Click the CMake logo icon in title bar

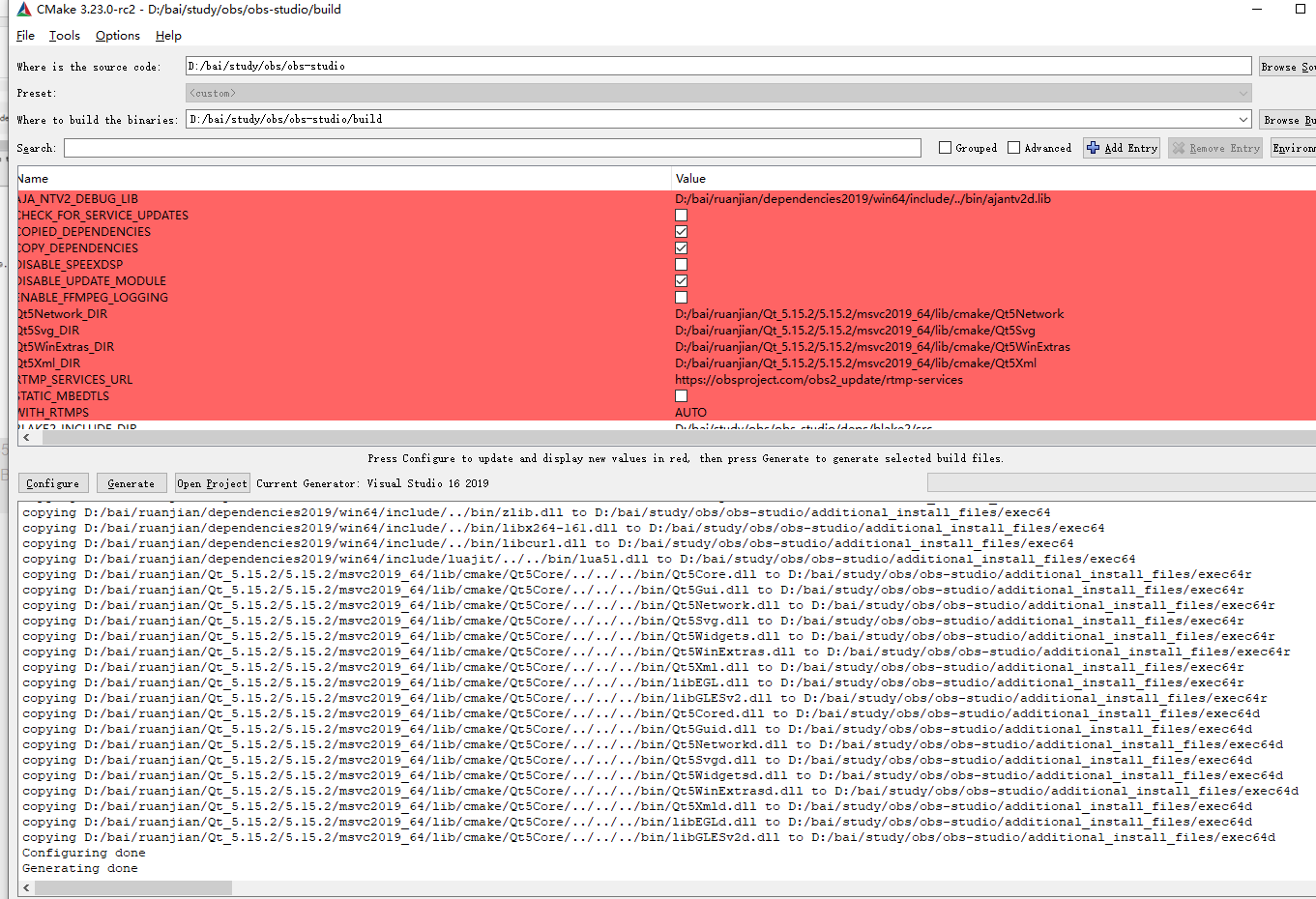tap(24, 10)
